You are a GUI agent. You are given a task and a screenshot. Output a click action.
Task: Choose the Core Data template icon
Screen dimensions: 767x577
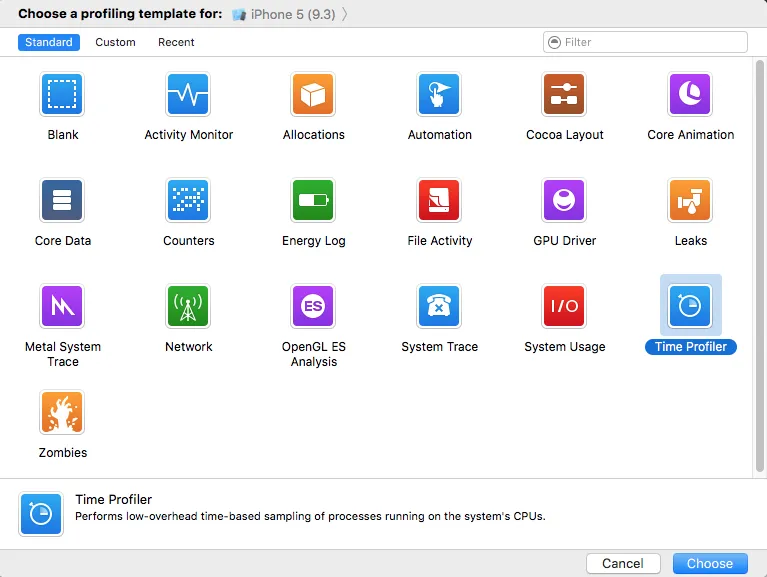coord(62,200)
